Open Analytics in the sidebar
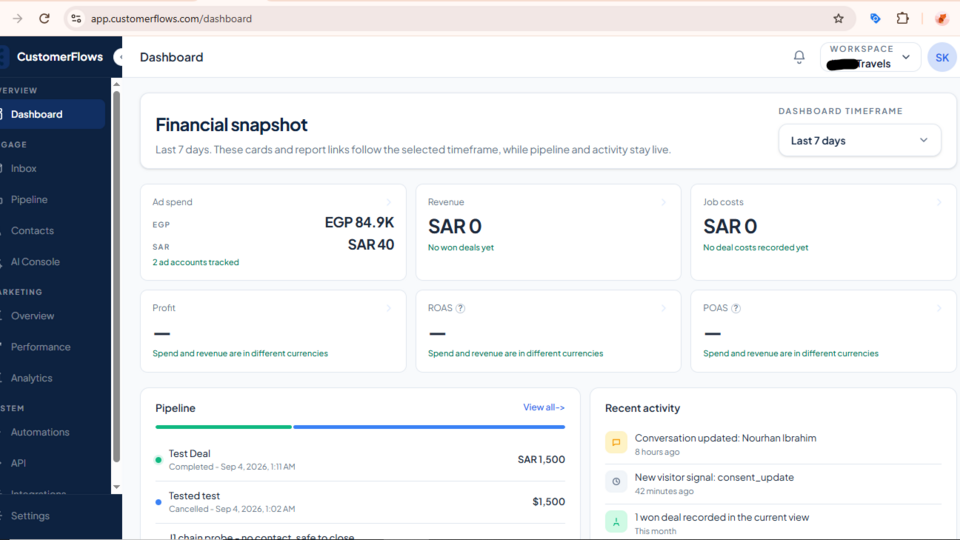Screen dimensions: 960x540 pos(31,378)
